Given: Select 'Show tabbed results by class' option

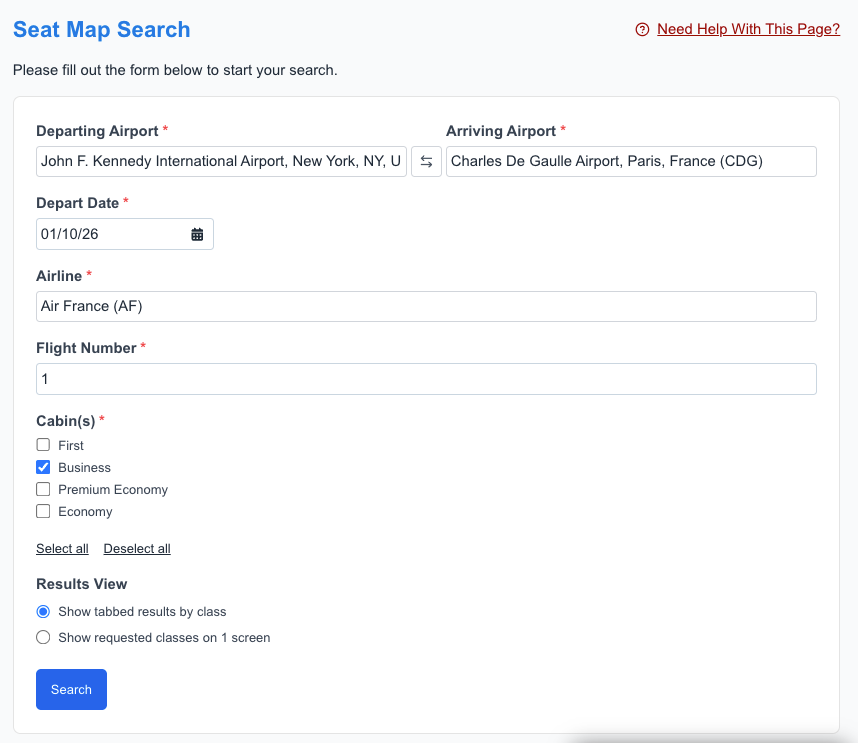Looking at the screenshot, I should point(43,611).
